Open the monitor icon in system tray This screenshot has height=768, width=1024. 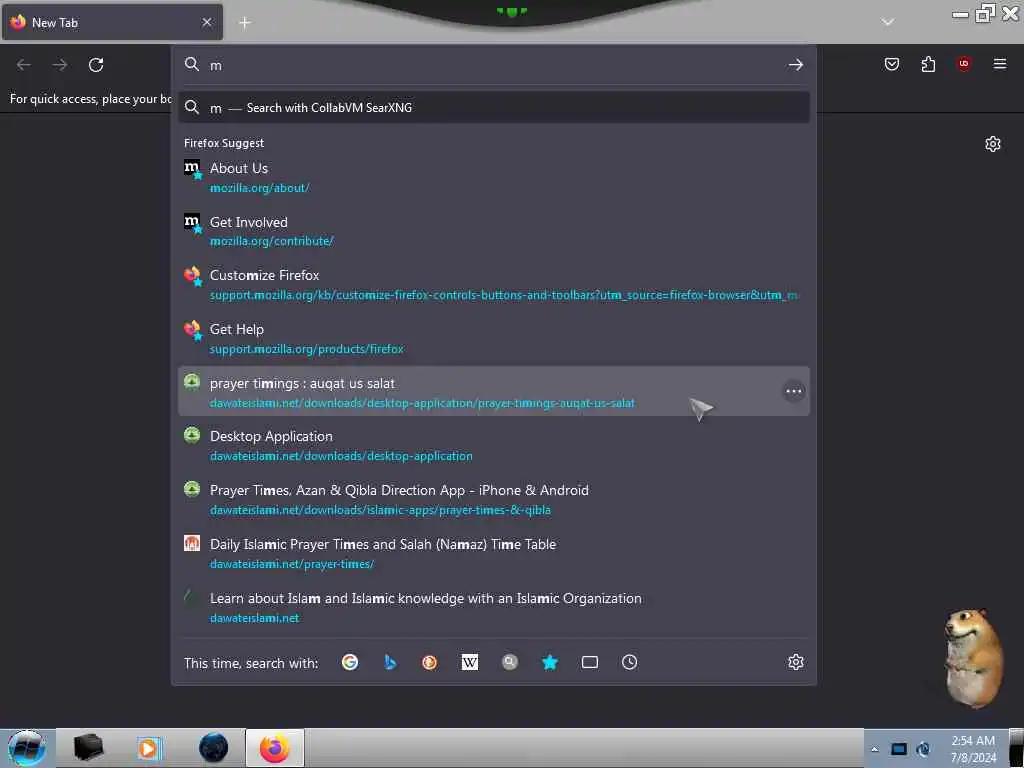(x=899, y=749)
